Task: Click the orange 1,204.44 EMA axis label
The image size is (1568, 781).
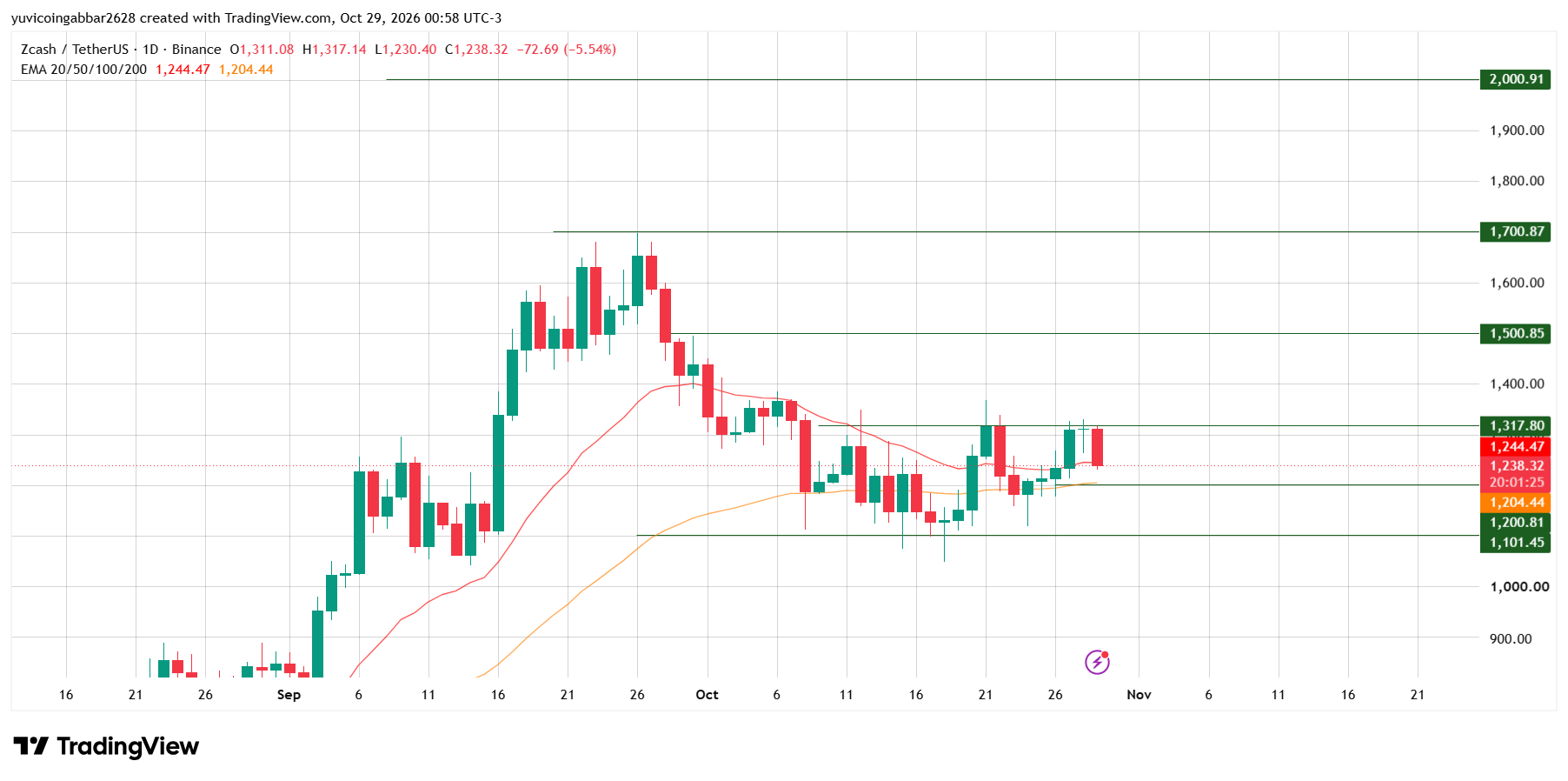Action: pyautogui.click(x=1516, y=502)
